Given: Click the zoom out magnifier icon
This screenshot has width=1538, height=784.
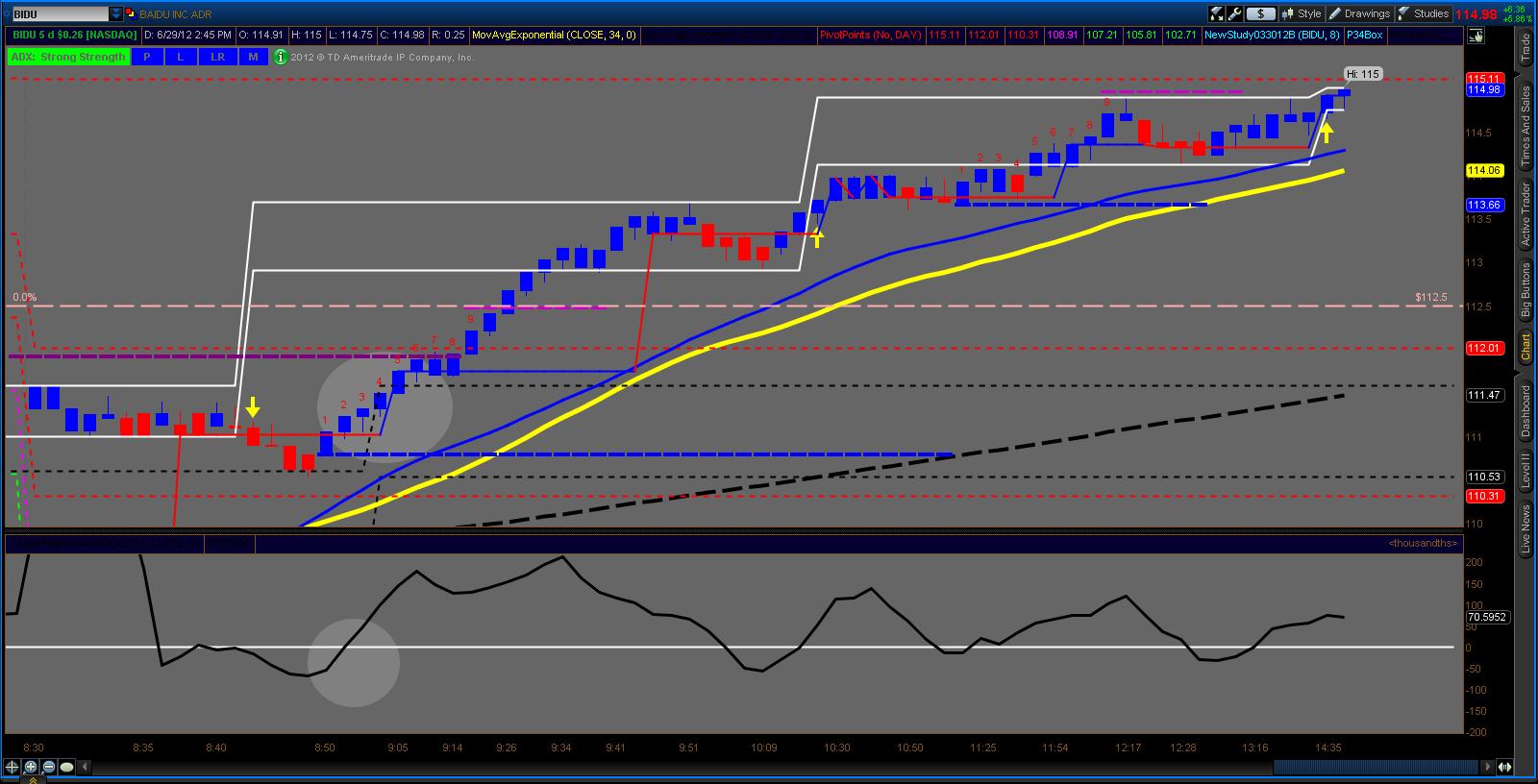Looking at the screenshot, I should tap(49, 767).
